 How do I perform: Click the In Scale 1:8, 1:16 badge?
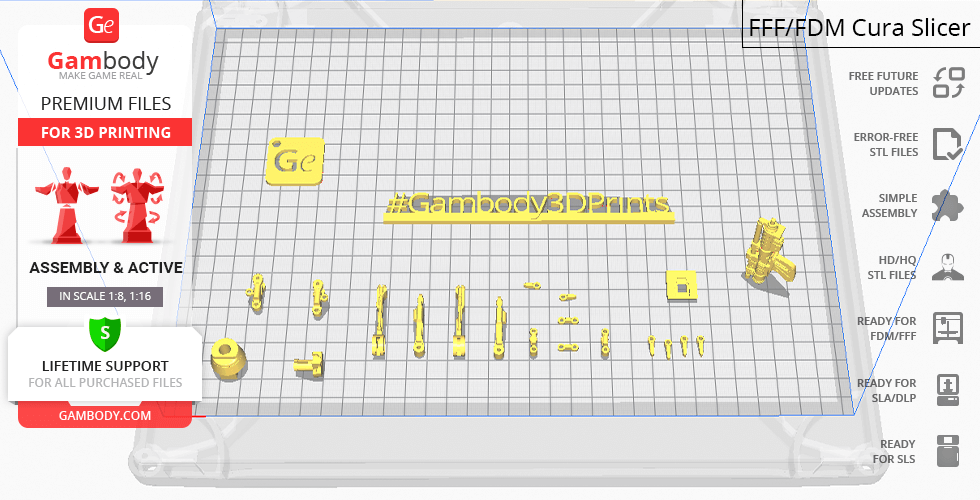(x=104, y=296)
